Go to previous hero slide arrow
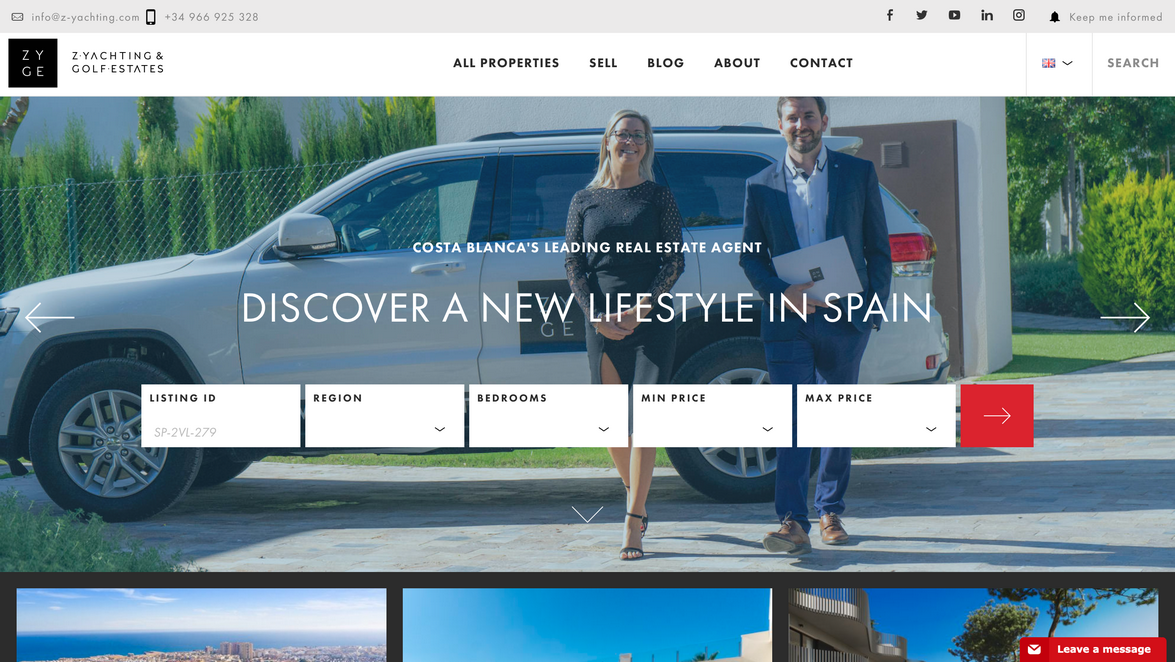Screen dimensions: 1175x662 49,317
